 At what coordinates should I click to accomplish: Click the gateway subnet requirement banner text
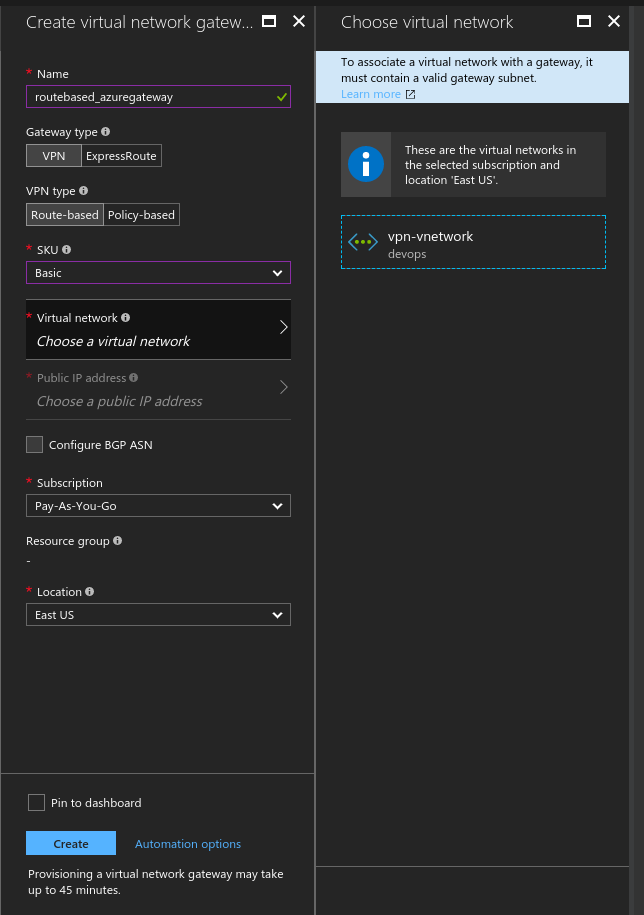[x=467, y=70]
